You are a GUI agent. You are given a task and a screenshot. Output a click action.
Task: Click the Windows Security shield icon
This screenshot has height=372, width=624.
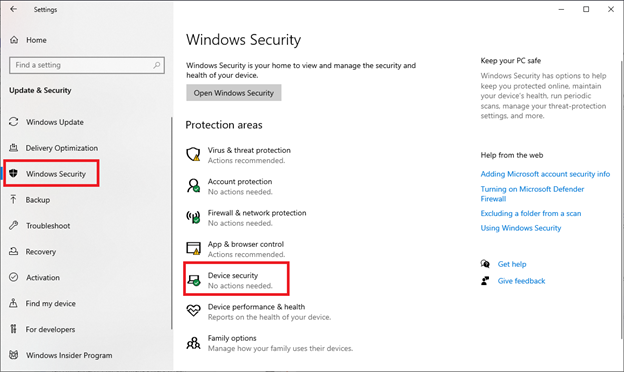point(14,173)
